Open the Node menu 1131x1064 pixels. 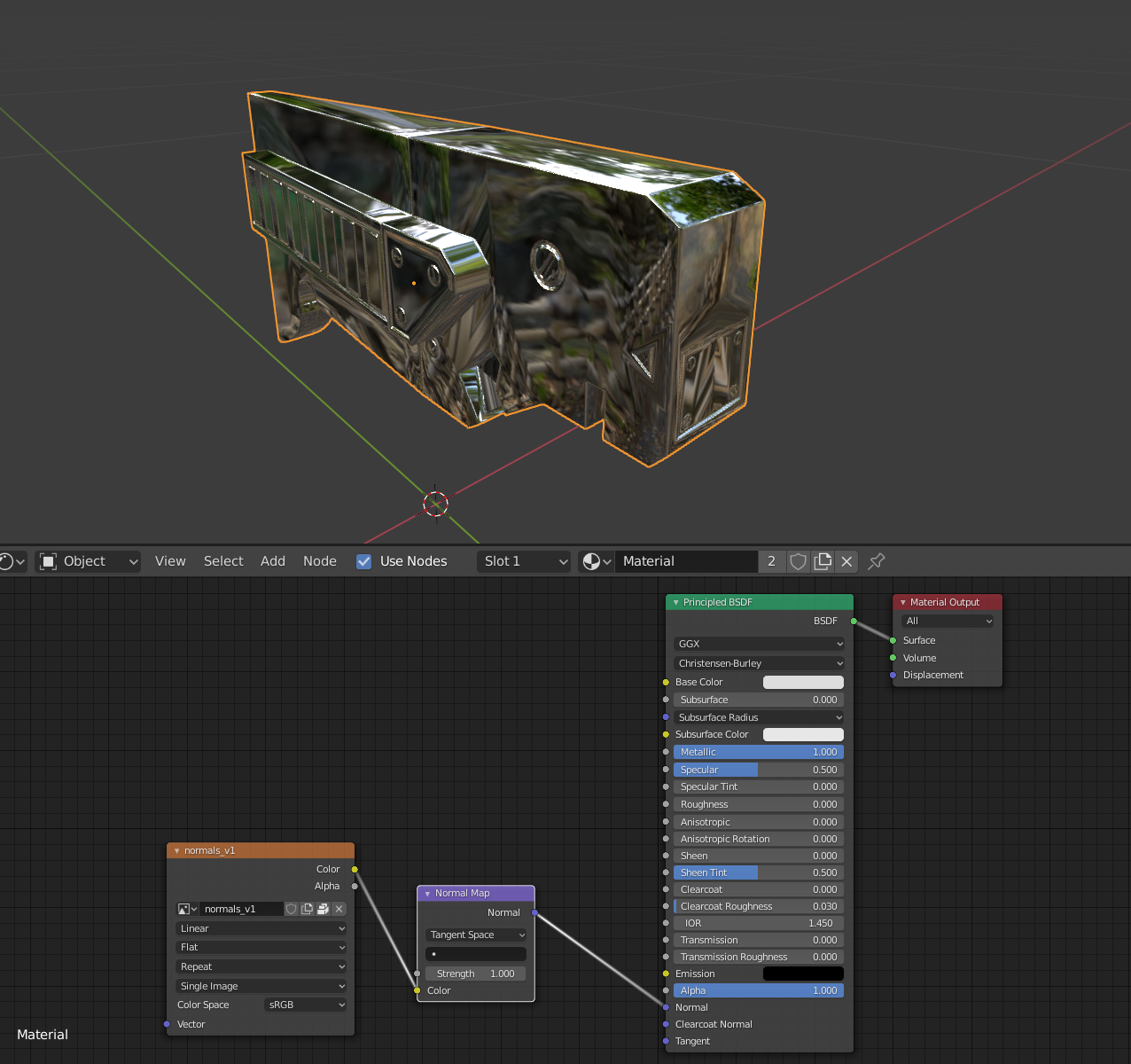(320, 561)
